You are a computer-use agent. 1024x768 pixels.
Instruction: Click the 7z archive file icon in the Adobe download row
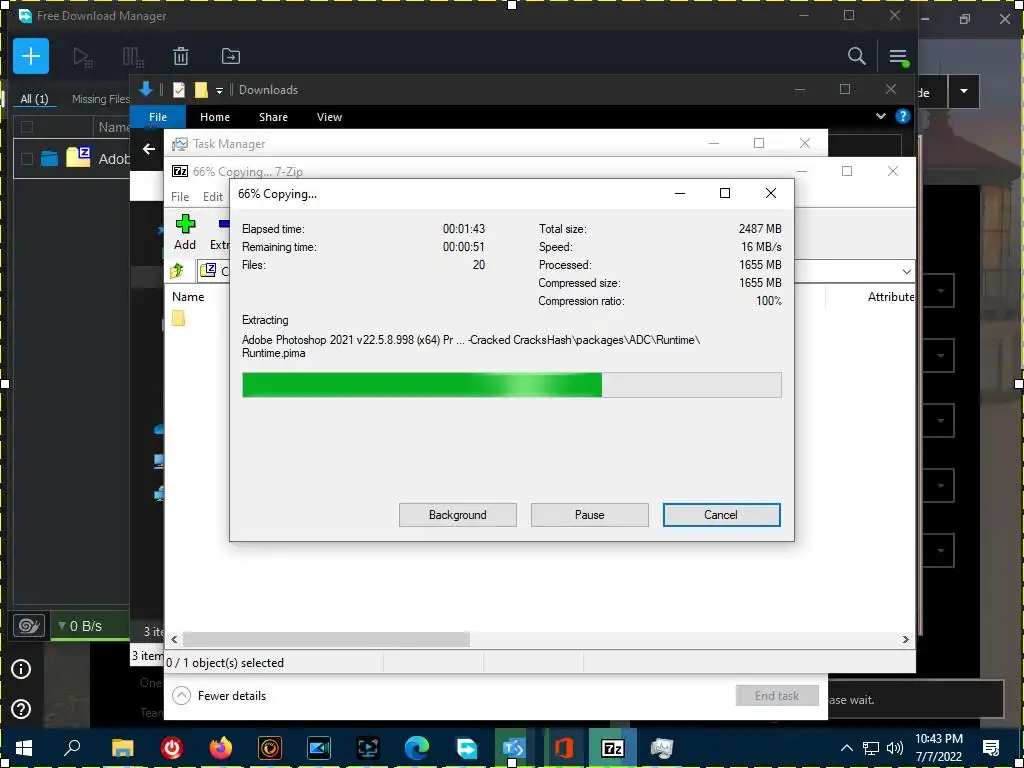(78, 157)
